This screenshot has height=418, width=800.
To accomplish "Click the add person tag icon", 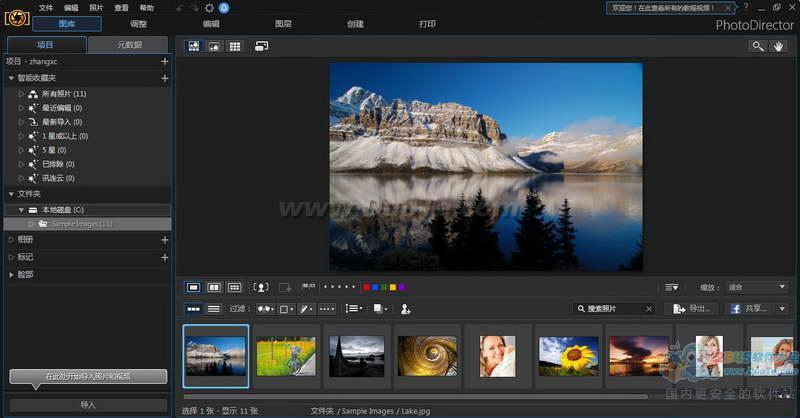I will 406,309.
